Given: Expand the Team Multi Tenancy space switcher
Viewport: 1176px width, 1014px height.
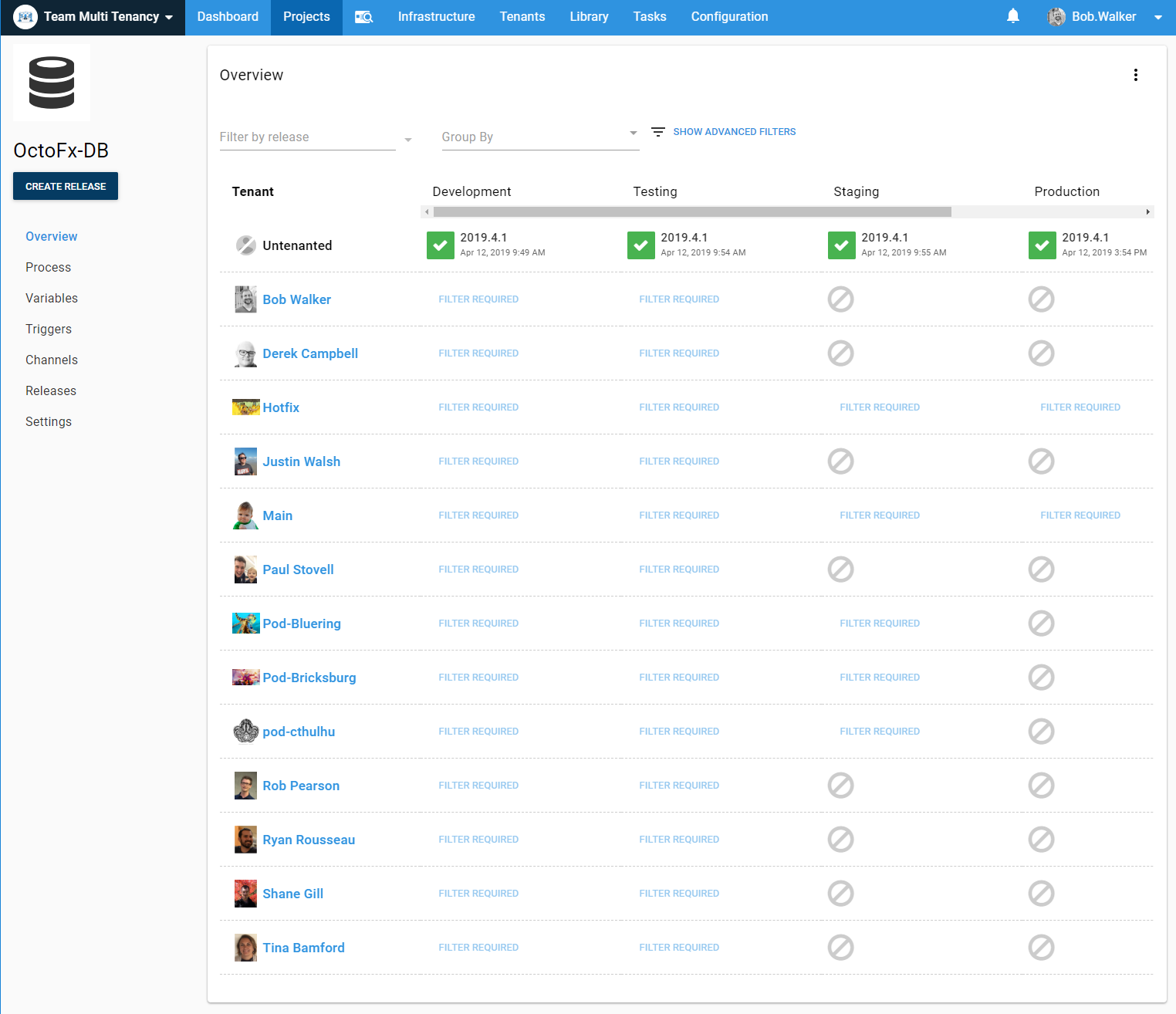Looking at the screenshot, I should [93, 17].
